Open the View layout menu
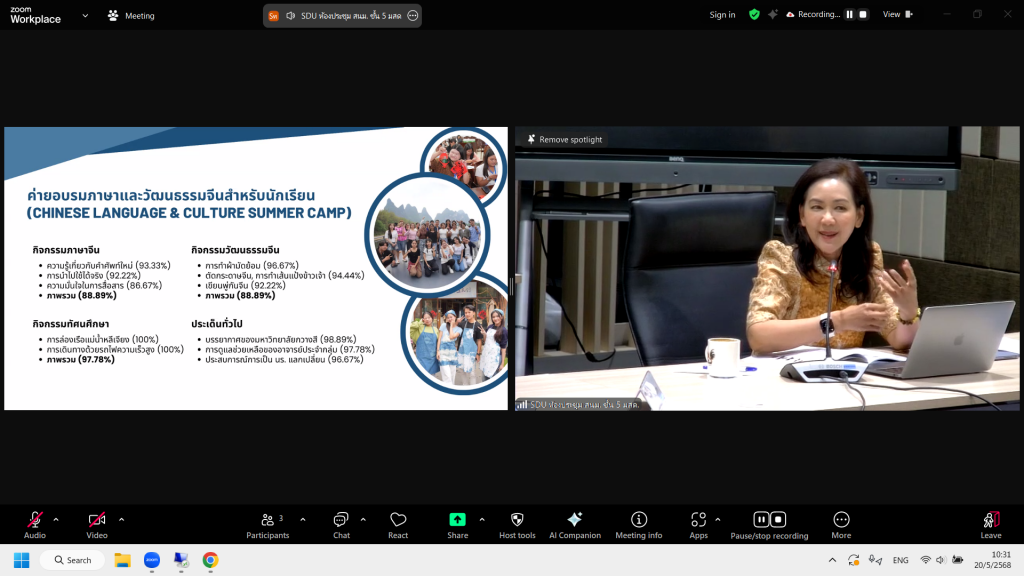The image size is (1024, 576). pyautogui.click(x=896, y=15)
